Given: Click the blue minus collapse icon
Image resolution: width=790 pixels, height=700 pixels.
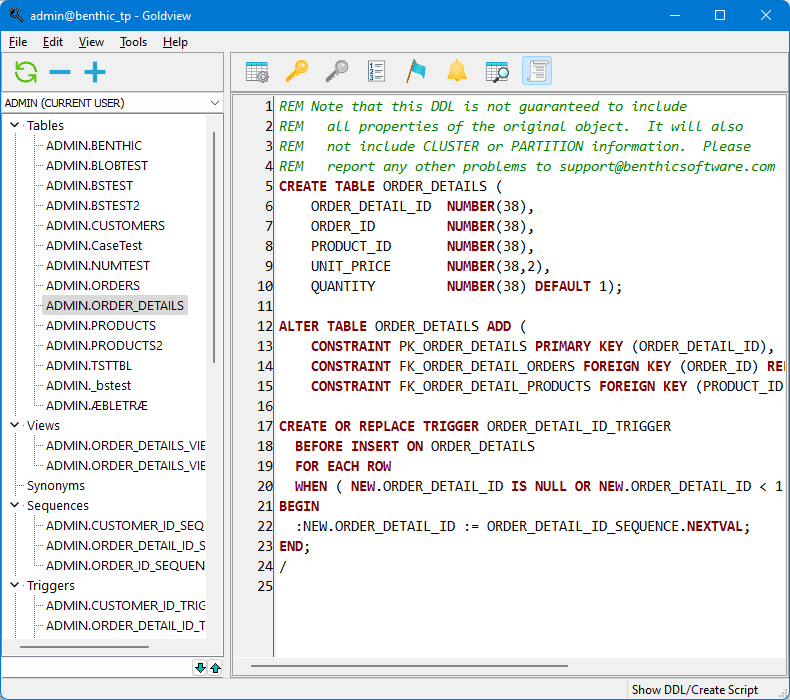Looking at the screenshot, I should point(60,72).
